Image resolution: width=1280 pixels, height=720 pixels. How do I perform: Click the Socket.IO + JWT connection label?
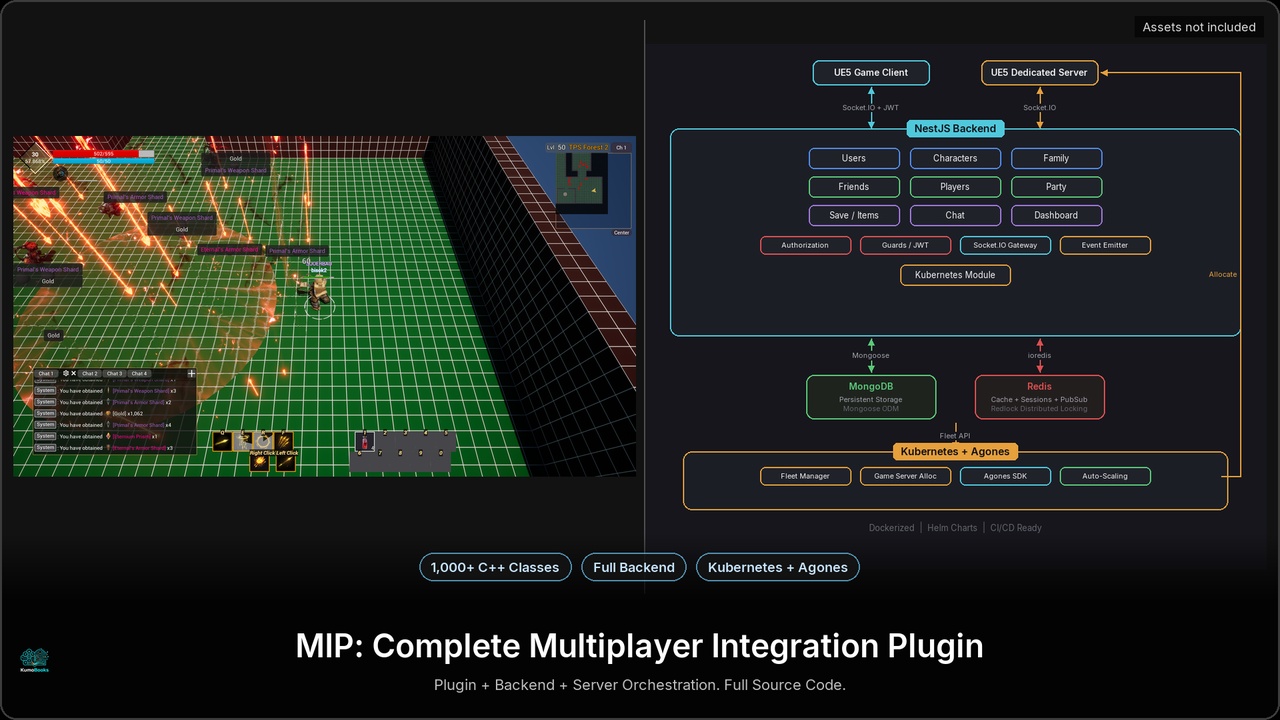(871, 107)
